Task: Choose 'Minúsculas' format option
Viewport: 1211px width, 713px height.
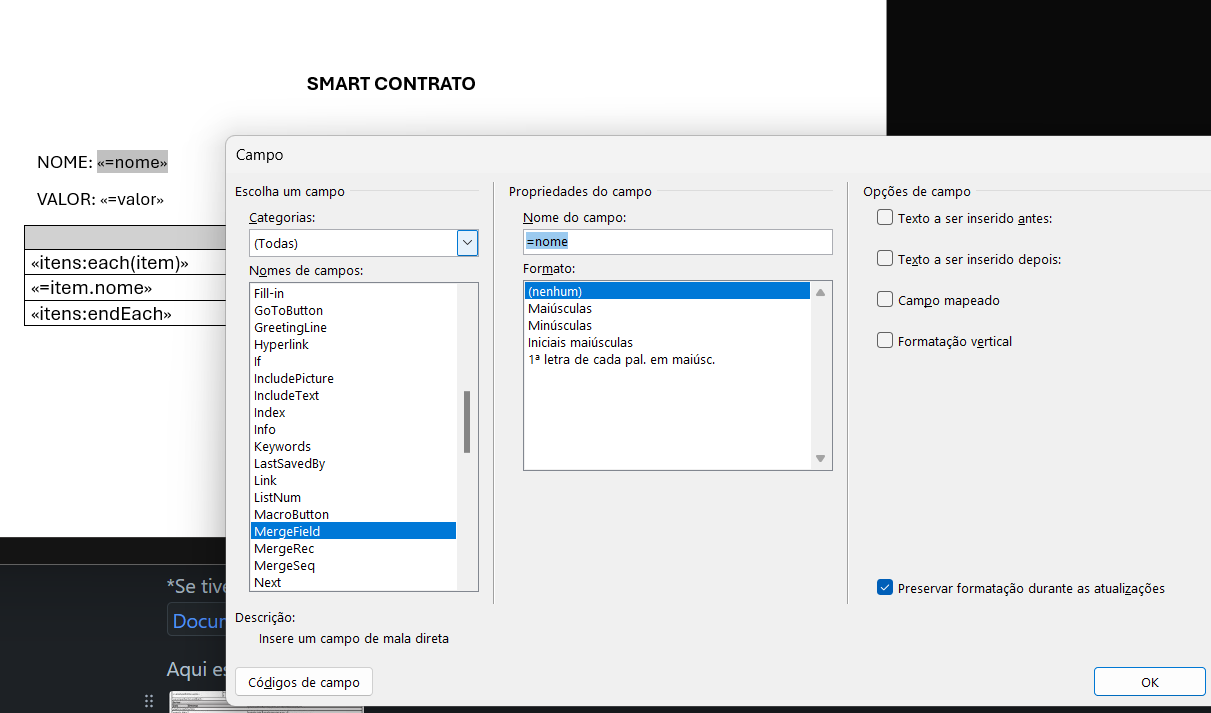Action: 560,325
